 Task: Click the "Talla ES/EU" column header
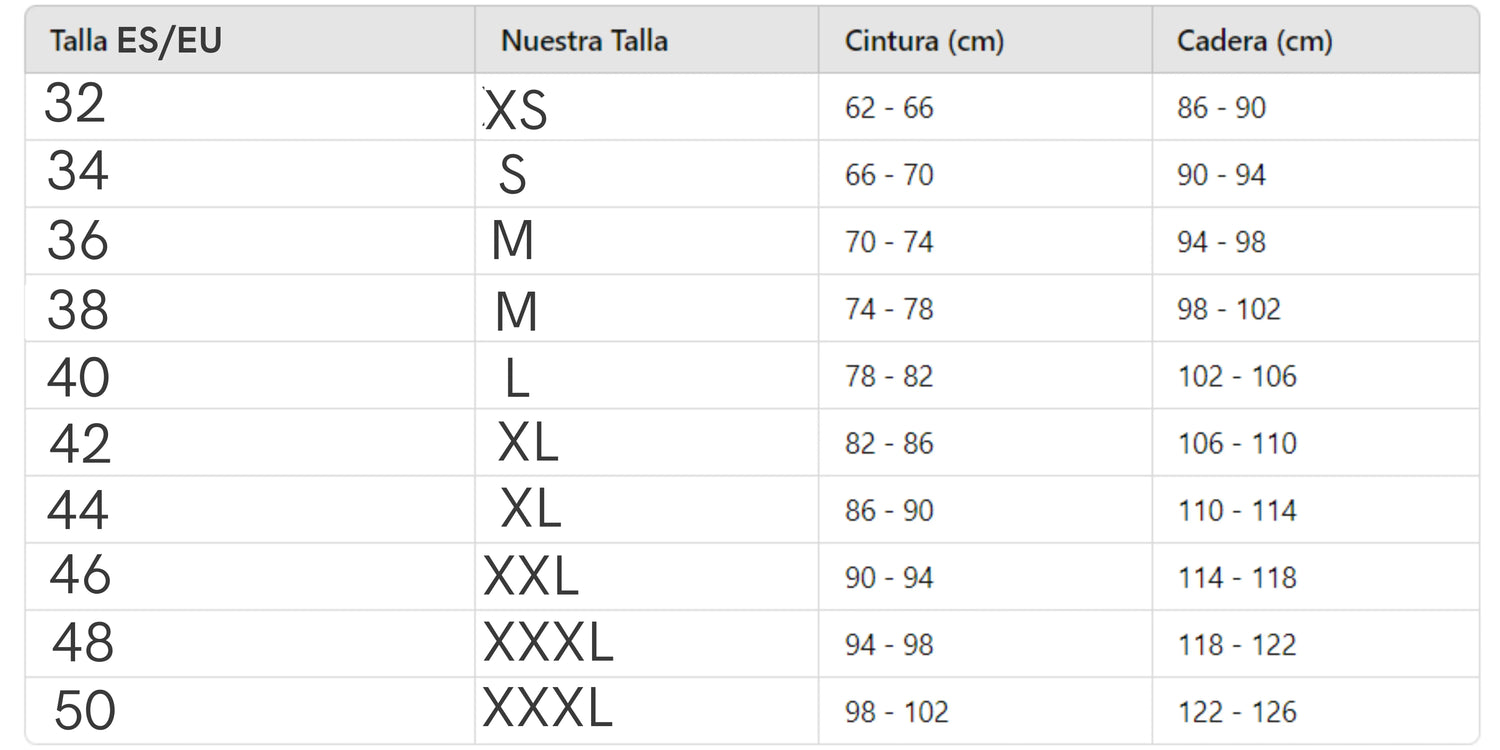coord(135,41)
